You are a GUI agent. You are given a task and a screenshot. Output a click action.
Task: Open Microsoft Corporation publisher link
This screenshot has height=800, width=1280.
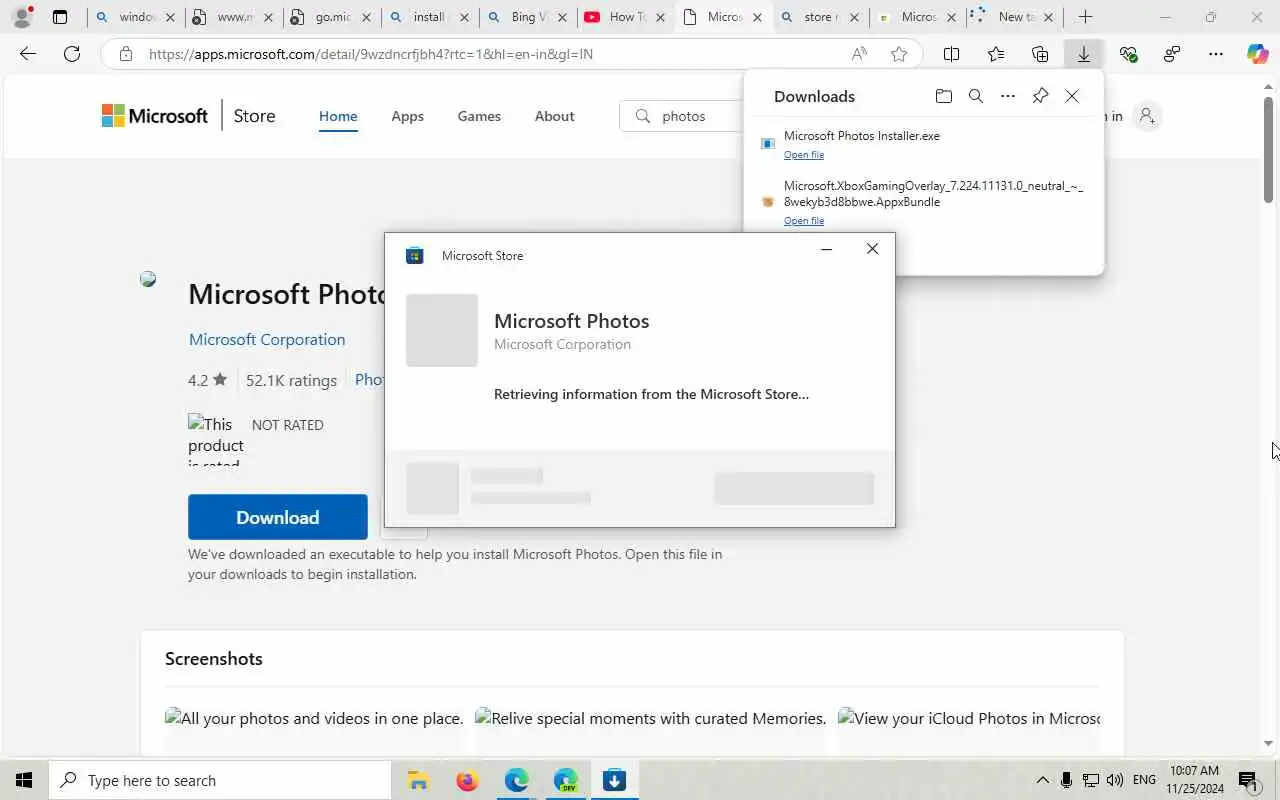coord(267,340)
